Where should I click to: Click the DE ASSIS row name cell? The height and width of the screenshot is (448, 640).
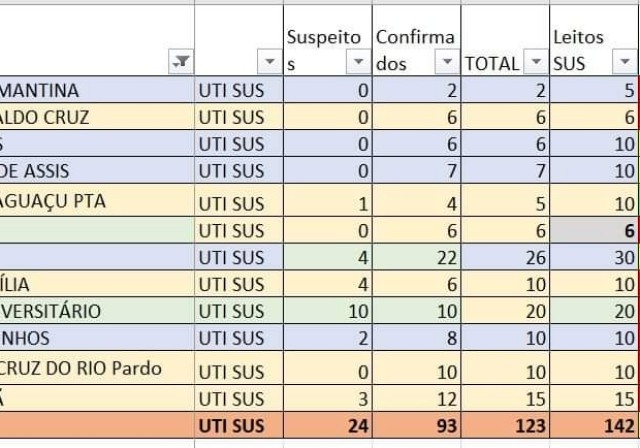click(97, 171)
